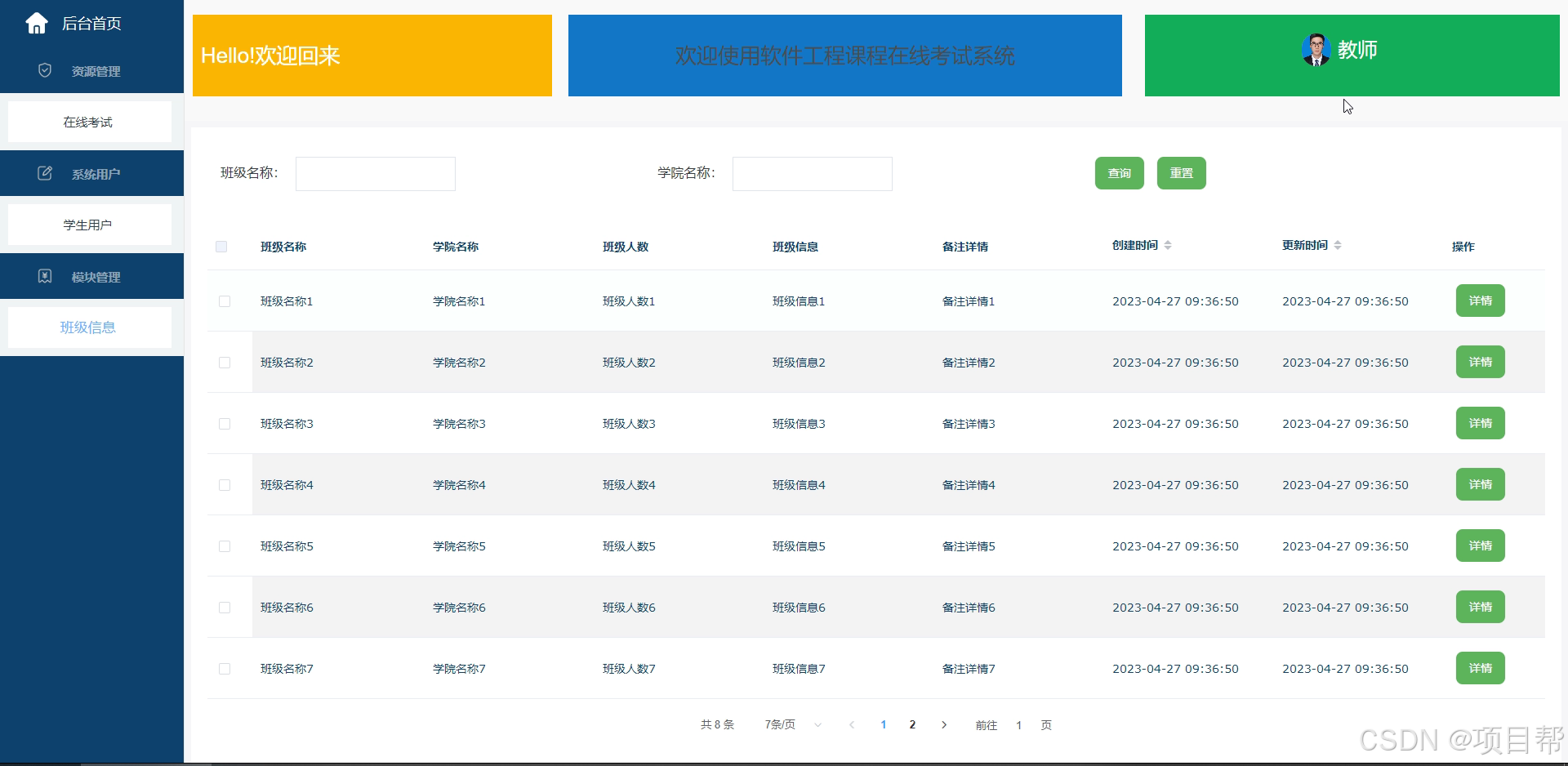The image size is (1568, 766).
Task: Click the shield icon next to 资源管理
Action: (45, 70)
